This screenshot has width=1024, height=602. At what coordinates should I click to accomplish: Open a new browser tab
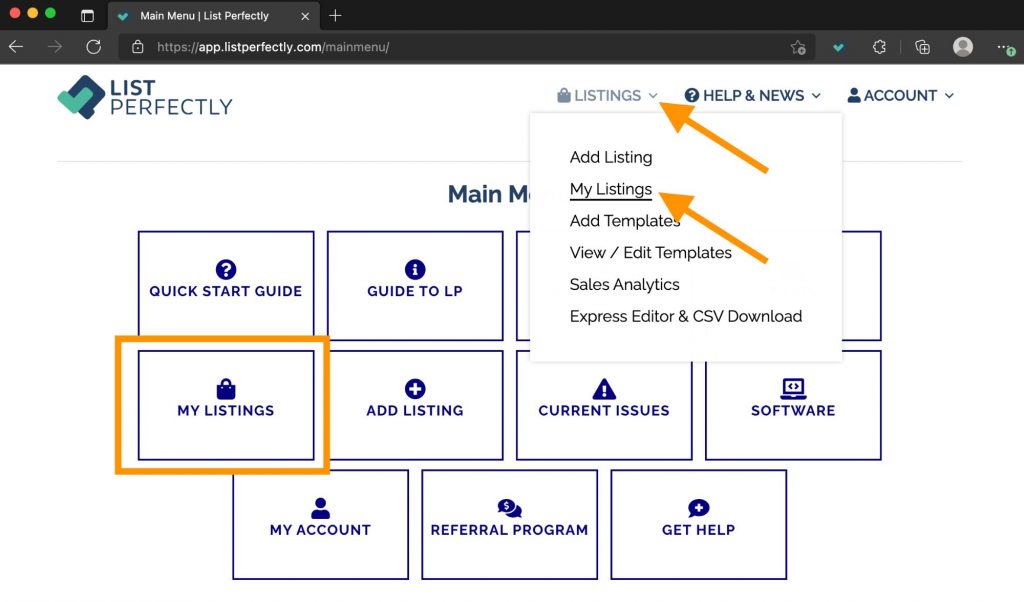coord(335,16)
